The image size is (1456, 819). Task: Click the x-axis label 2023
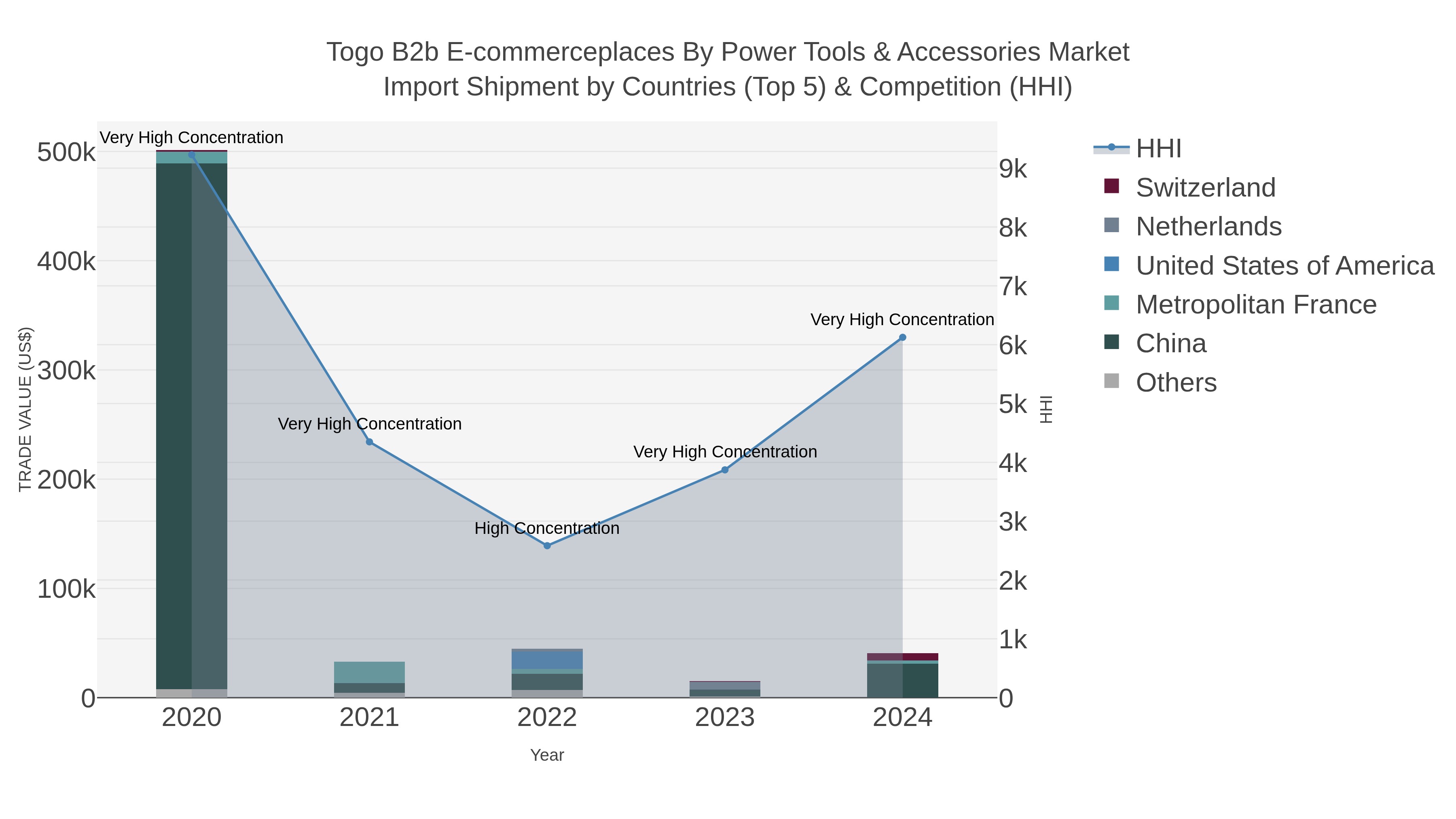tap(725, 717)
